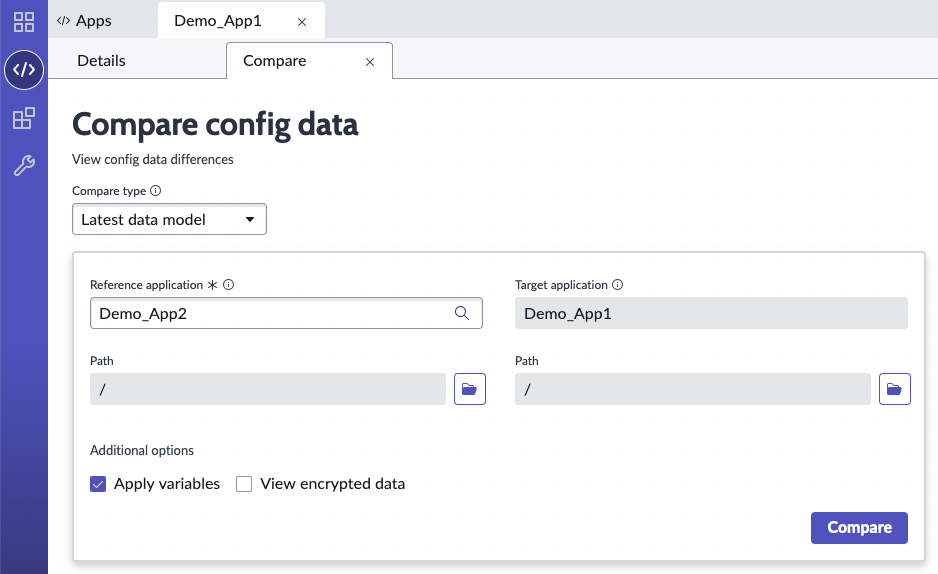Open the modules blocks icon in sidebar
This screenshot has height=574, width=938.
[x=24, y=118]
